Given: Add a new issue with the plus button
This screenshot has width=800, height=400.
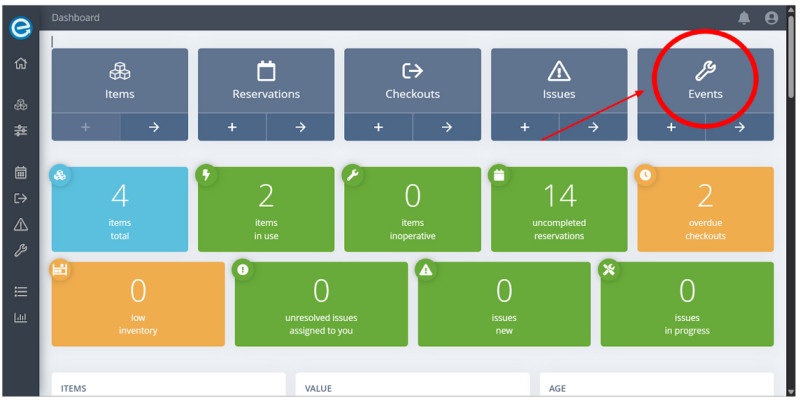Looking at the screenshot, I should (525, 127).
